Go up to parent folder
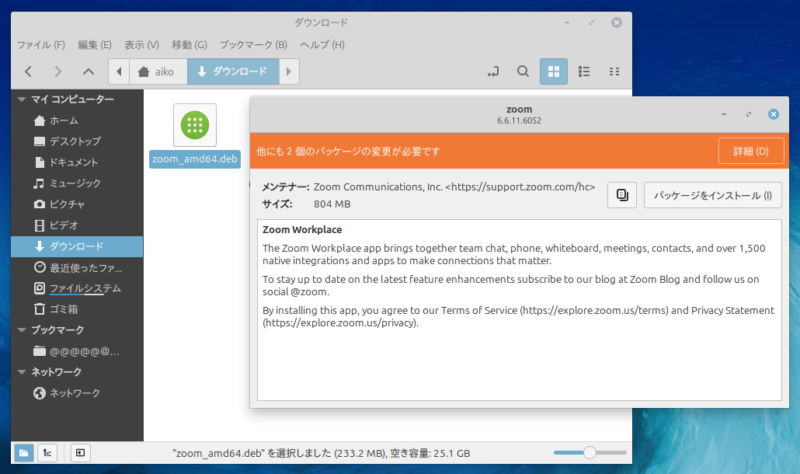 pyautogui.click(x=88, y=72)
